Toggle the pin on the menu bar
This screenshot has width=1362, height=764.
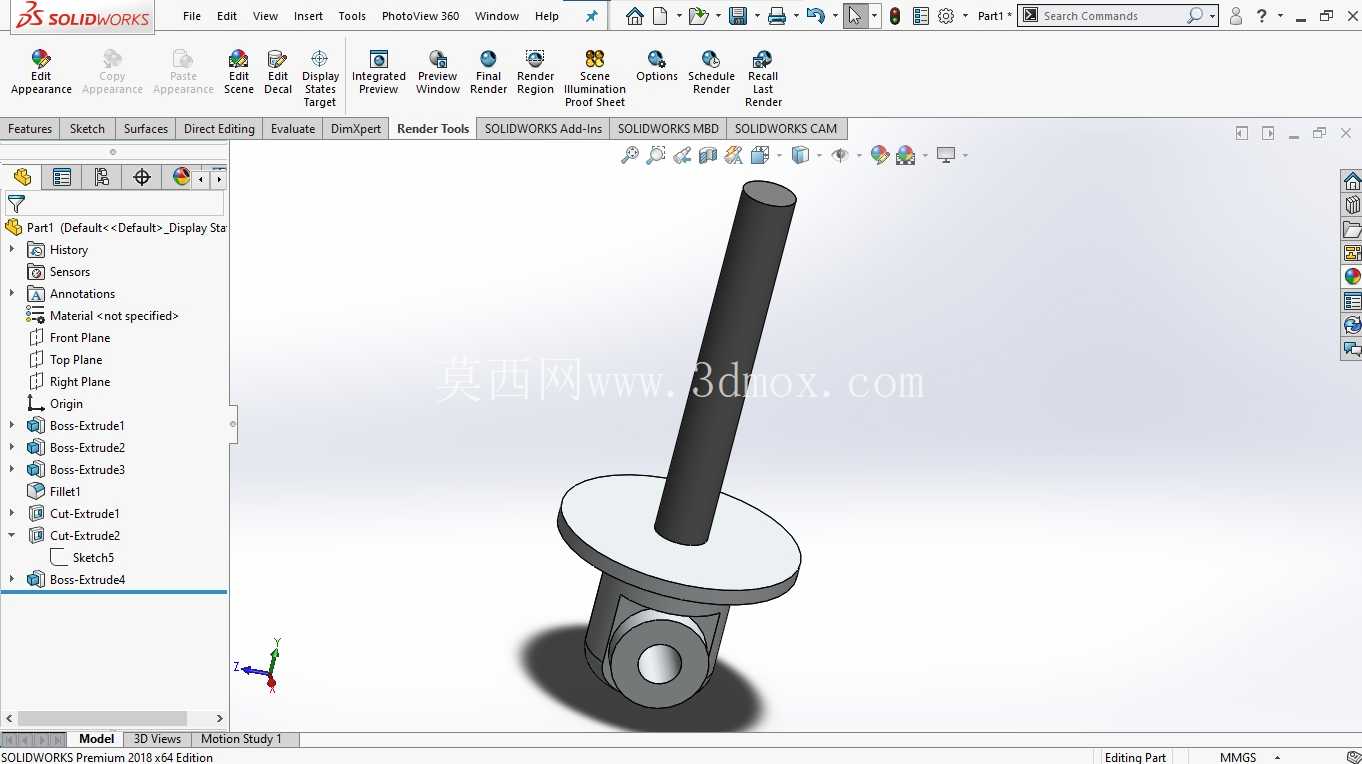click(x=591, y=16)
